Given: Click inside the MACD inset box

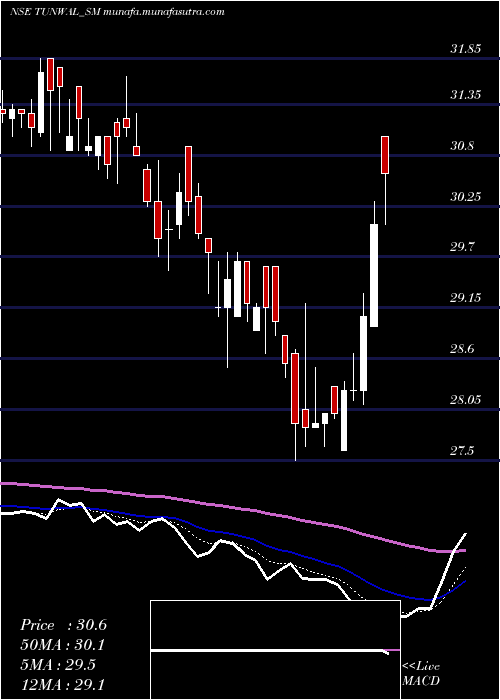Looking at the screenshot, I should [x=275, y=650].
